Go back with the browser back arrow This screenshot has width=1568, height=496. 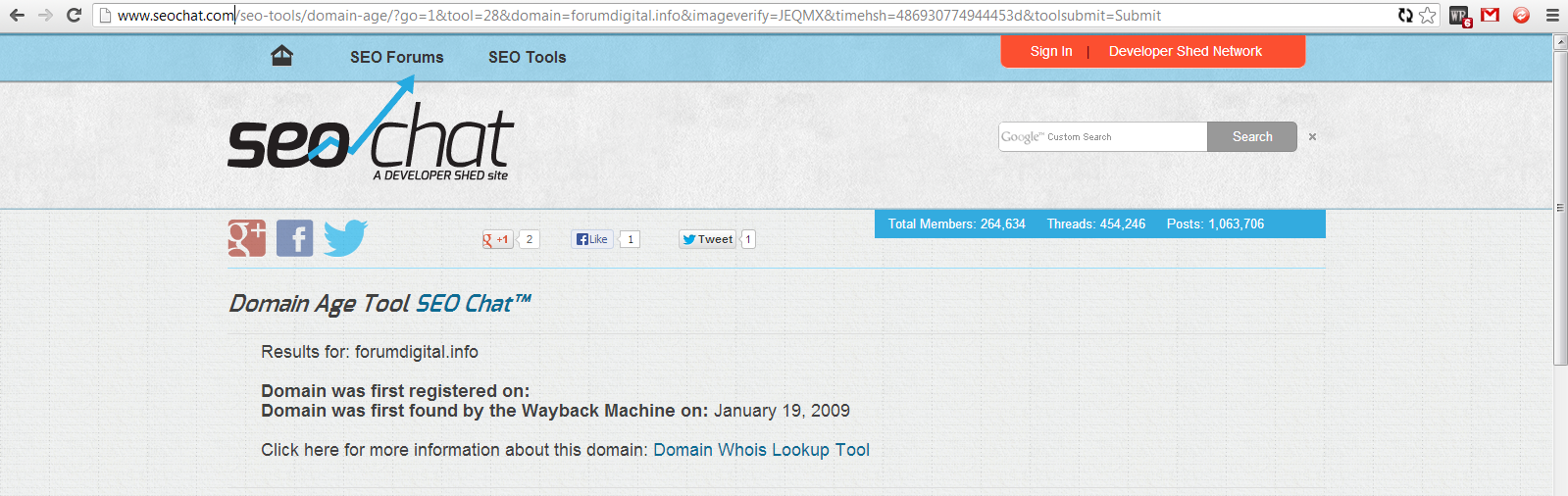coord(17,15)
